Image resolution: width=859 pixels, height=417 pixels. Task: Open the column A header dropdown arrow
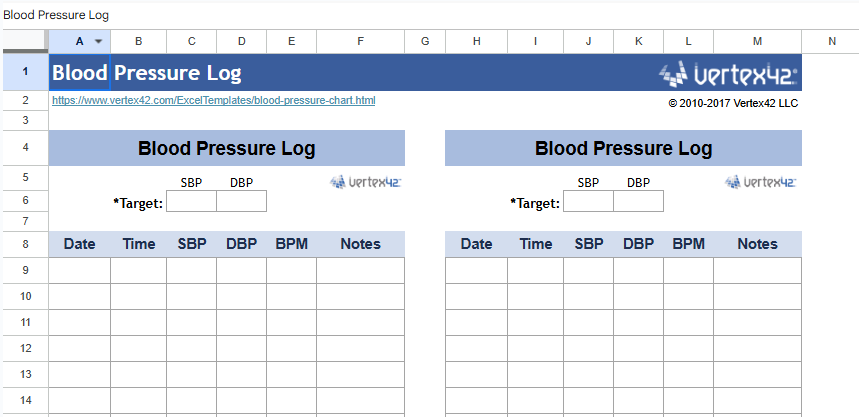click(x=98, y=41)
